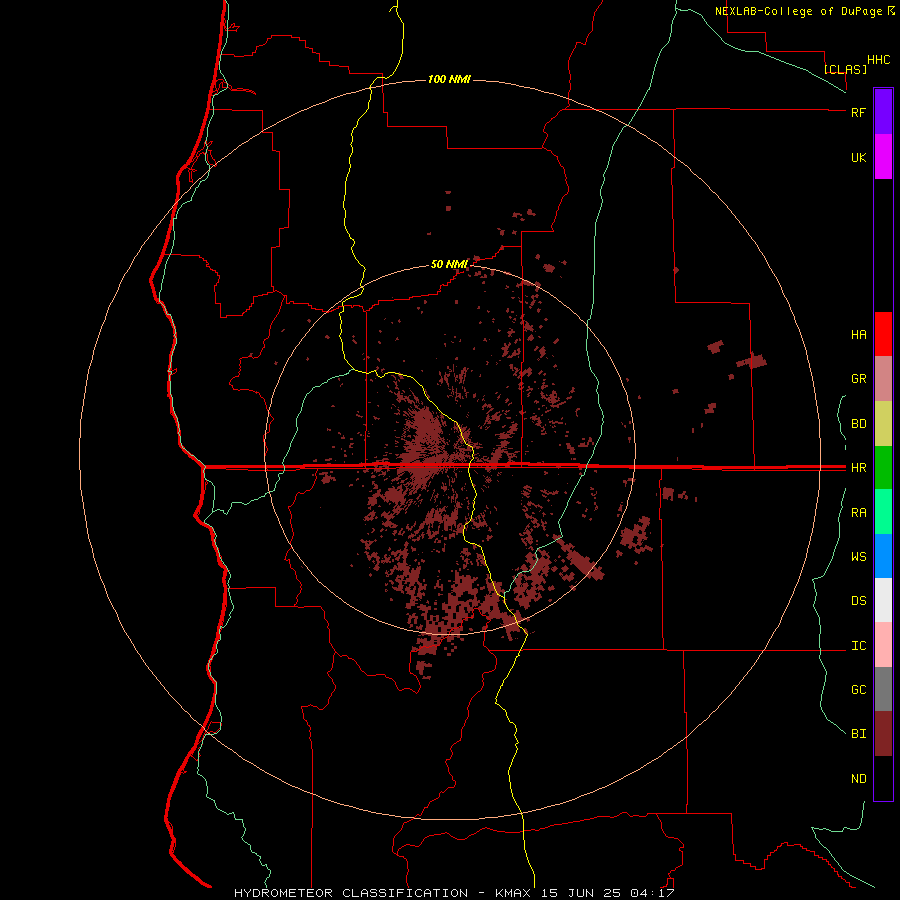The image size is (900, 900).
Task: Click the ND black legend swatch
Action: [x=883, y=778]
